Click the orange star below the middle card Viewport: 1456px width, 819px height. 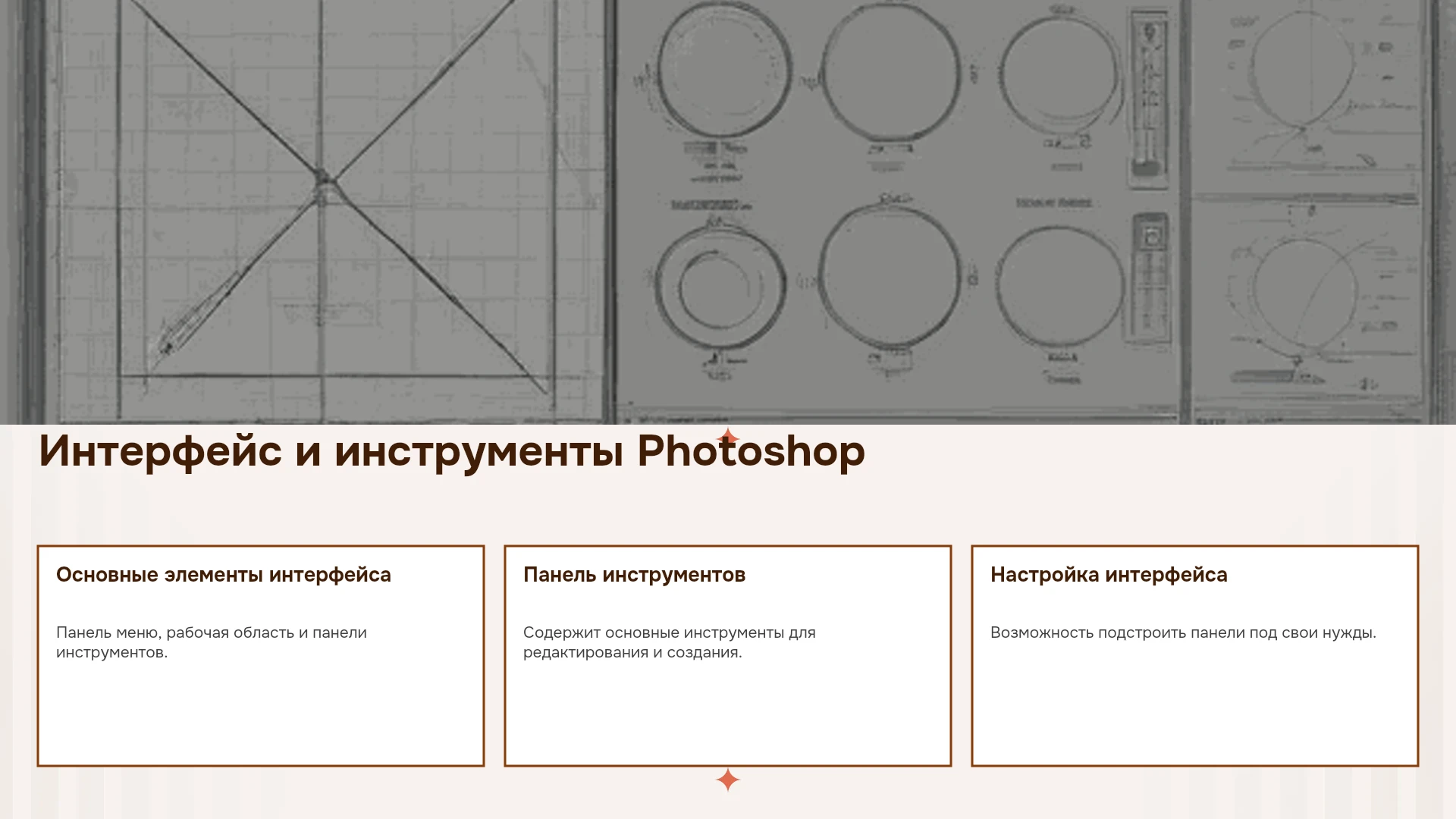click(728, 780)
